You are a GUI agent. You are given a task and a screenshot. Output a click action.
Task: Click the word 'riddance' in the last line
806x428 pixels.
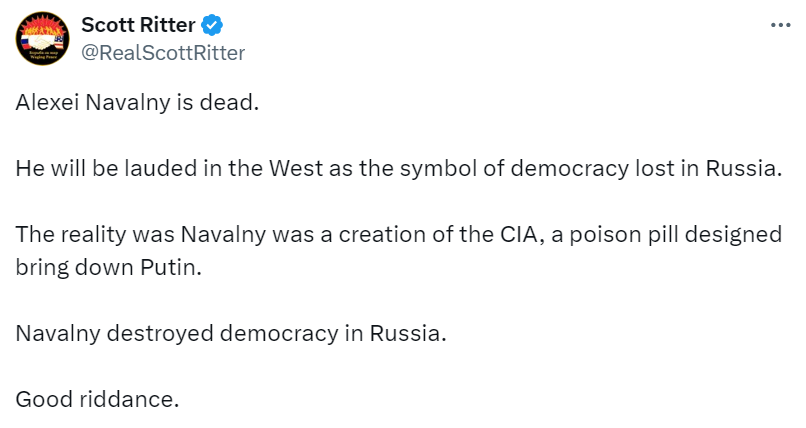pos(127,399)
